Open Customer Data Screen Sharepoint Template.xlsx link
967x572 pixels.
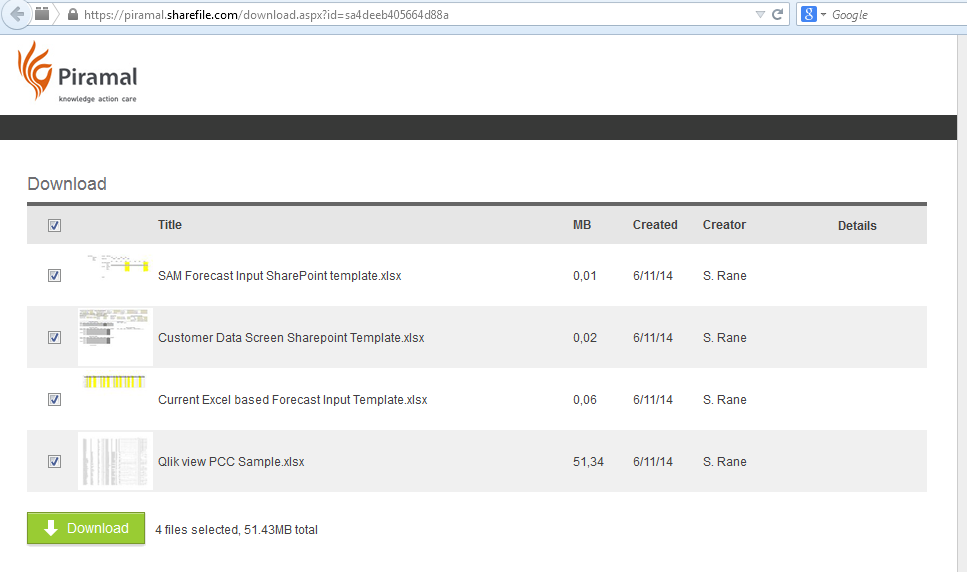coord(291,338)
